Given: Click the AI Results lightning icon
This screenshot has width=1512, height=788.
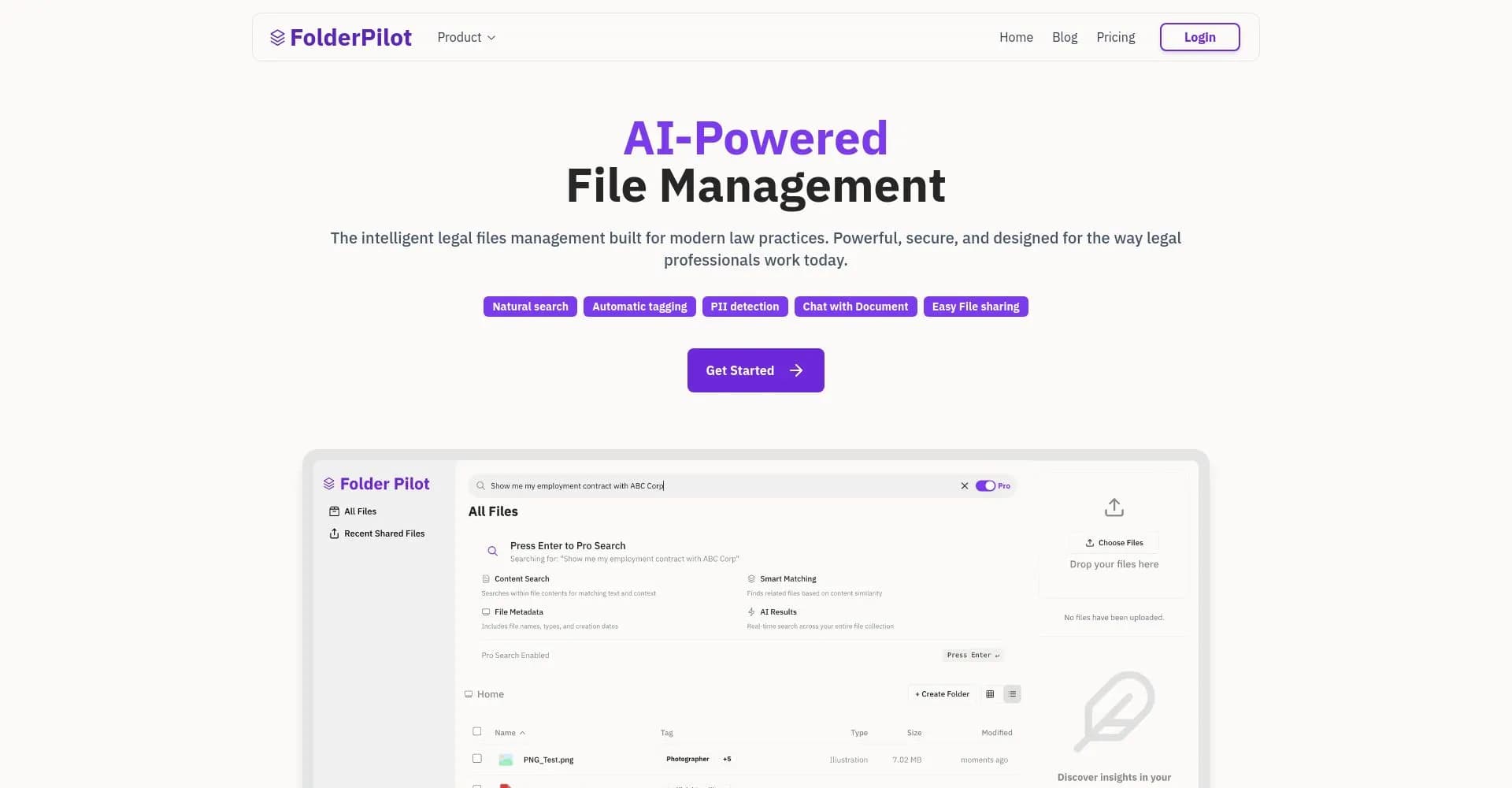Looking at the screenshot, I should [750, 611].
